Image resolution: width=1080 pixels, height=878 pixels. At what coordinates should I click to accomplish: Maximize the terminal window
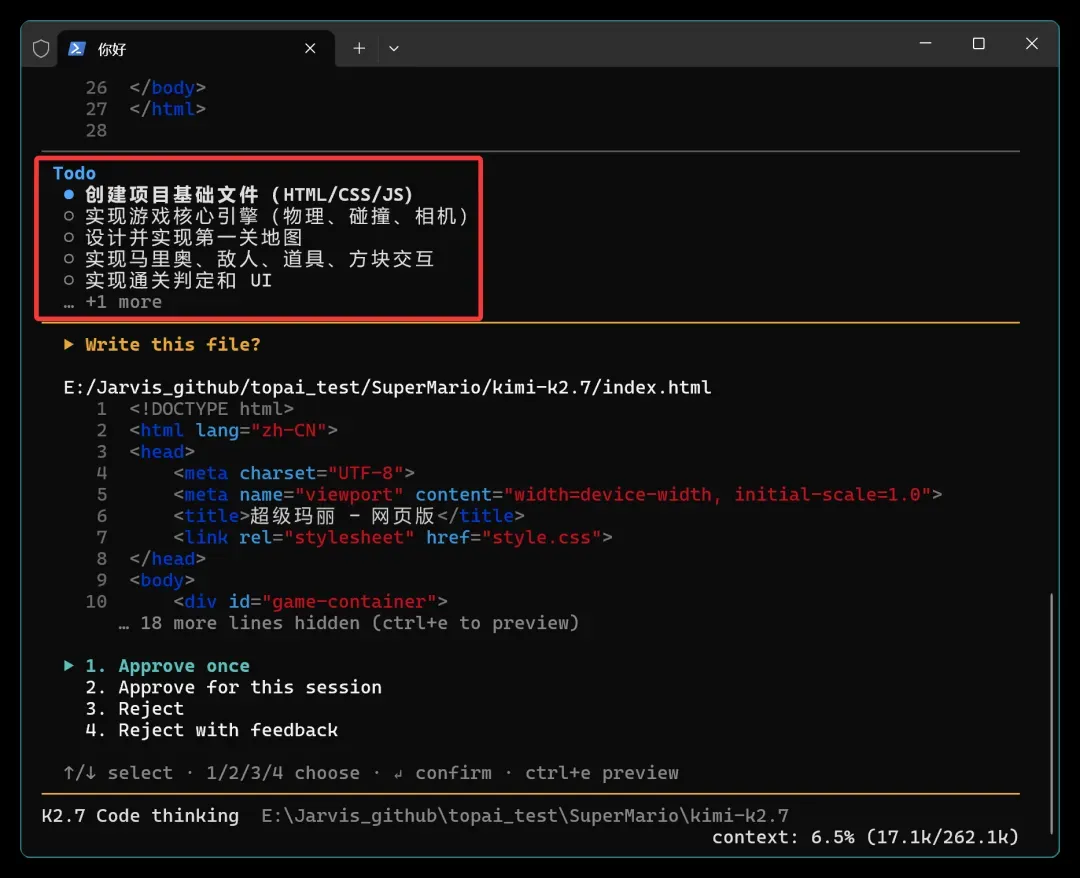coord(978,43)
